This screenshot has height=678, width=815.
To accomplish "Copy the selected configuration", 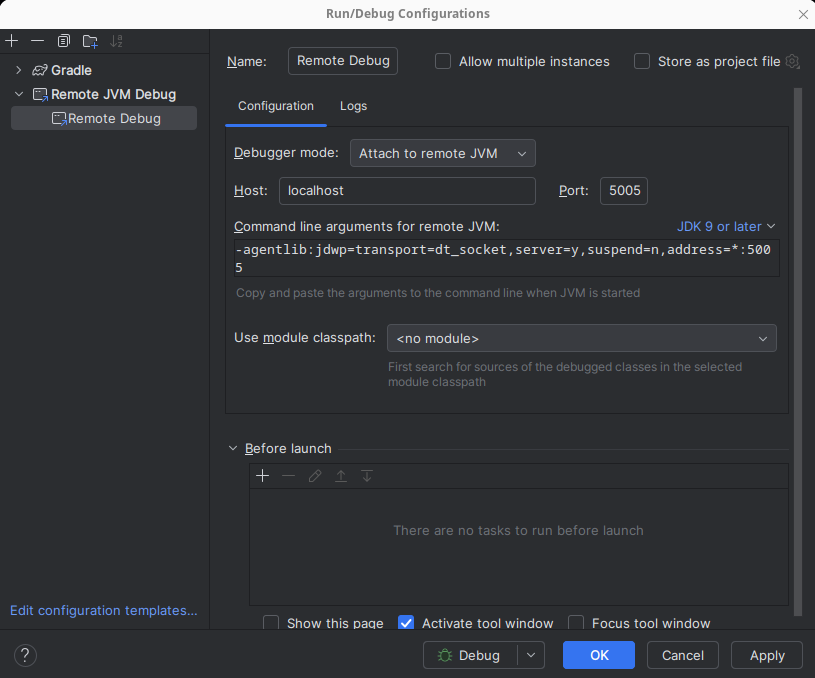I will coord(63,41).
